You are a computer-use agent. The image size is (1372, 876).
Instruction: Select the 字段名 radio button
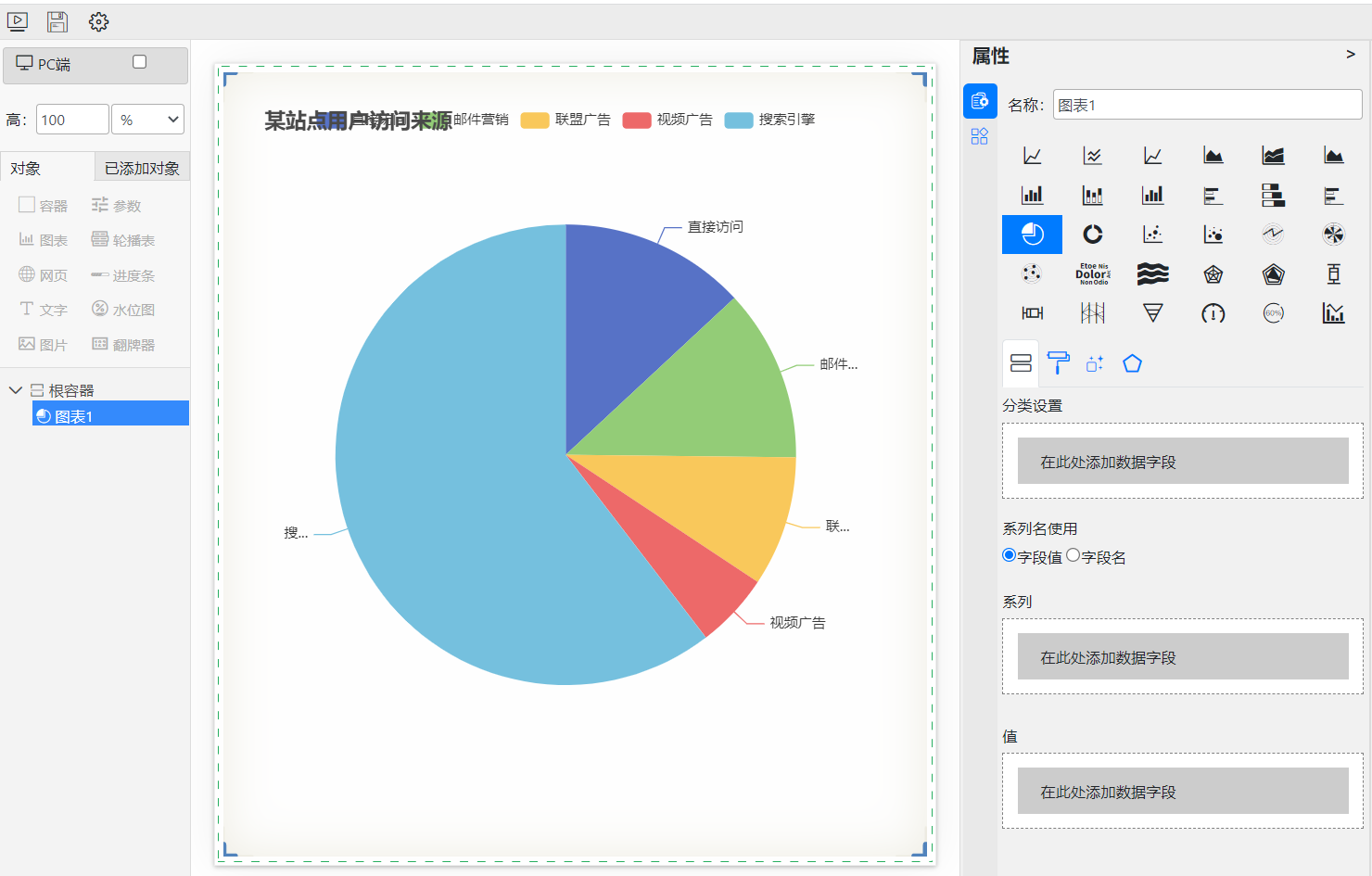tap(1073, 555)
